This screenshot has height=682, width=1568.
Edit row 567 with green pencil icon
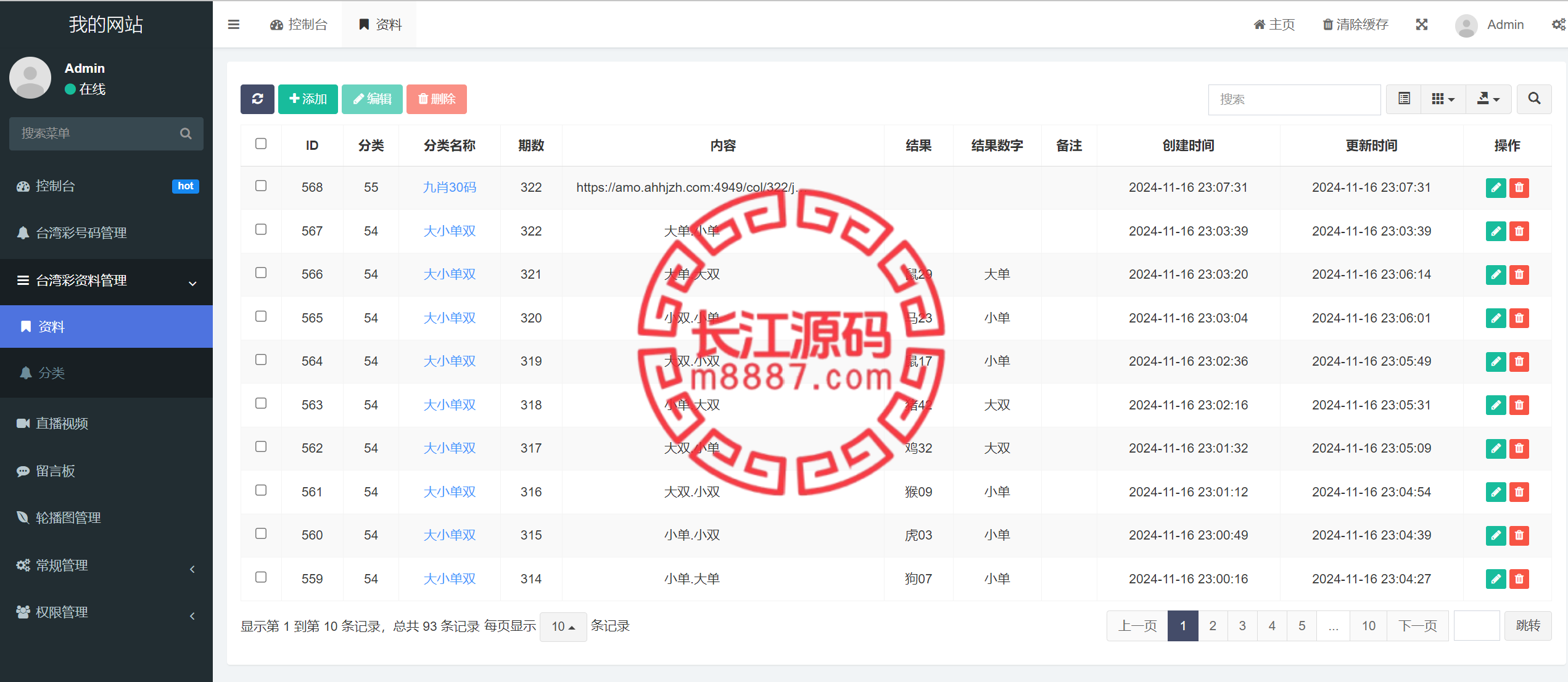tap(1496, 231)
